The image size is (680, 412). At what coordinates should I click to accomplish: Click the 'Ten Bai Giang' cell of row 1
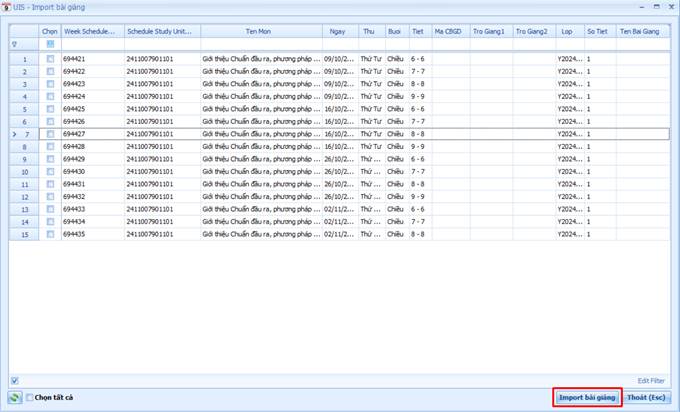click(x=643, y=59)
